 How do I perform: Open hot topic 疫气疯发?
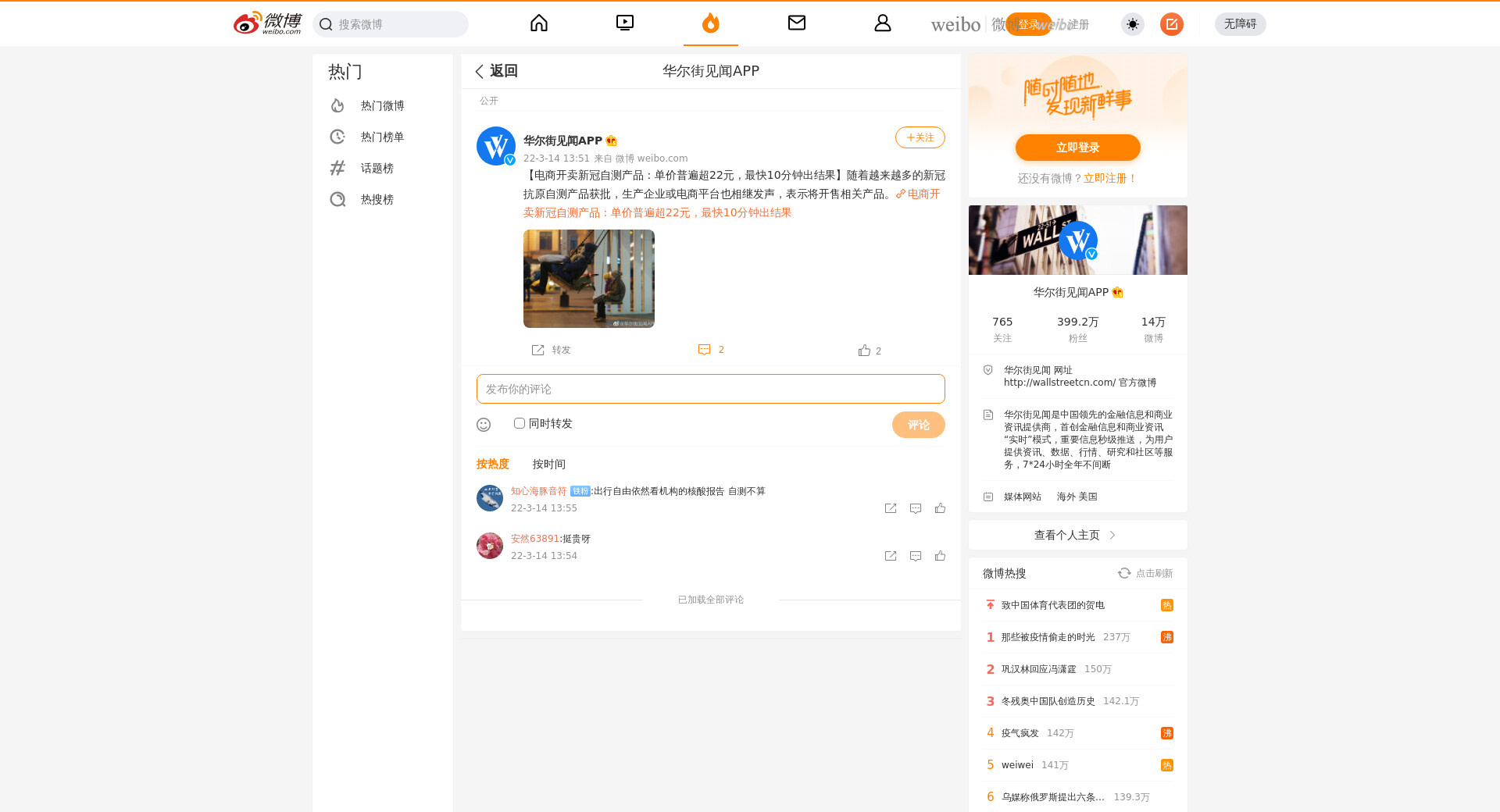(1020, 733)
